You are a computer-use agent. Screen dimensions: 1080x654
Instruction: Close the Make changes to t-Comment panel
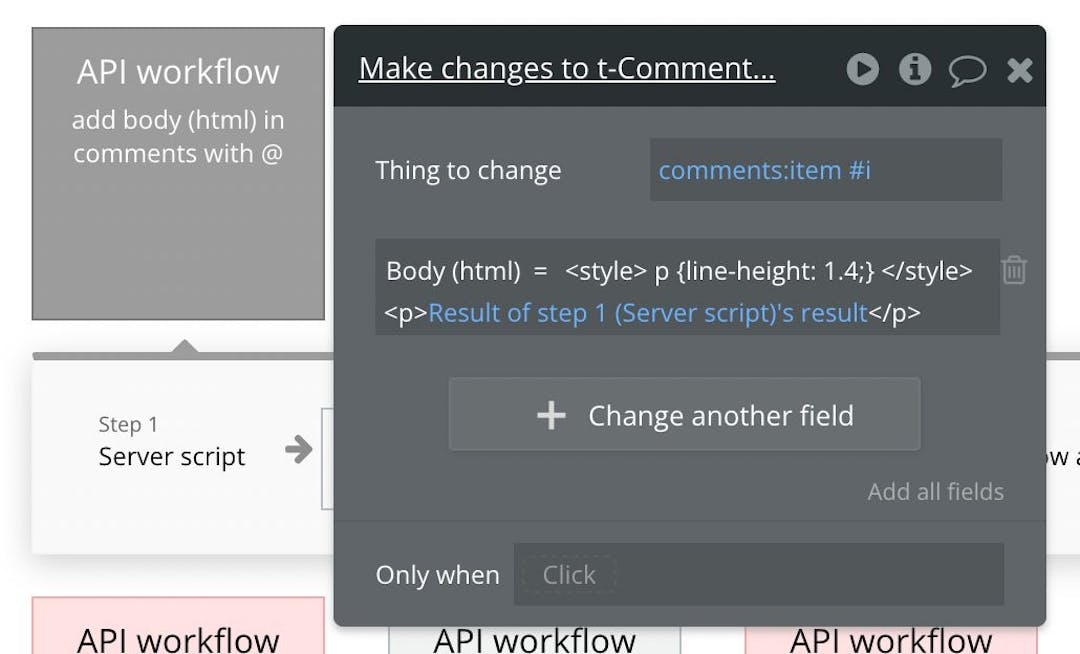tap(1019, 70)
